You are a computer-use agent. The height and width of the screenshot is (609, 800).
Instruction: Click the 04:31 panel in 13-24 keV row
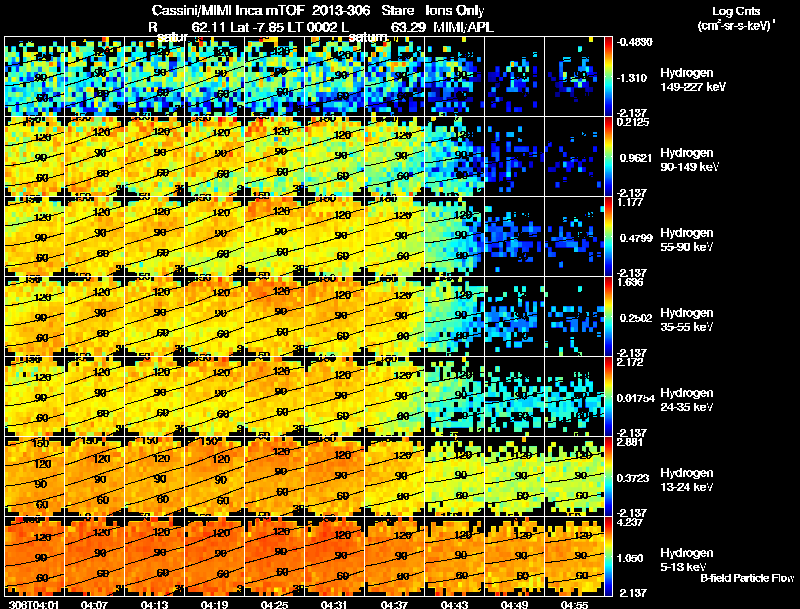pos(334,476)
